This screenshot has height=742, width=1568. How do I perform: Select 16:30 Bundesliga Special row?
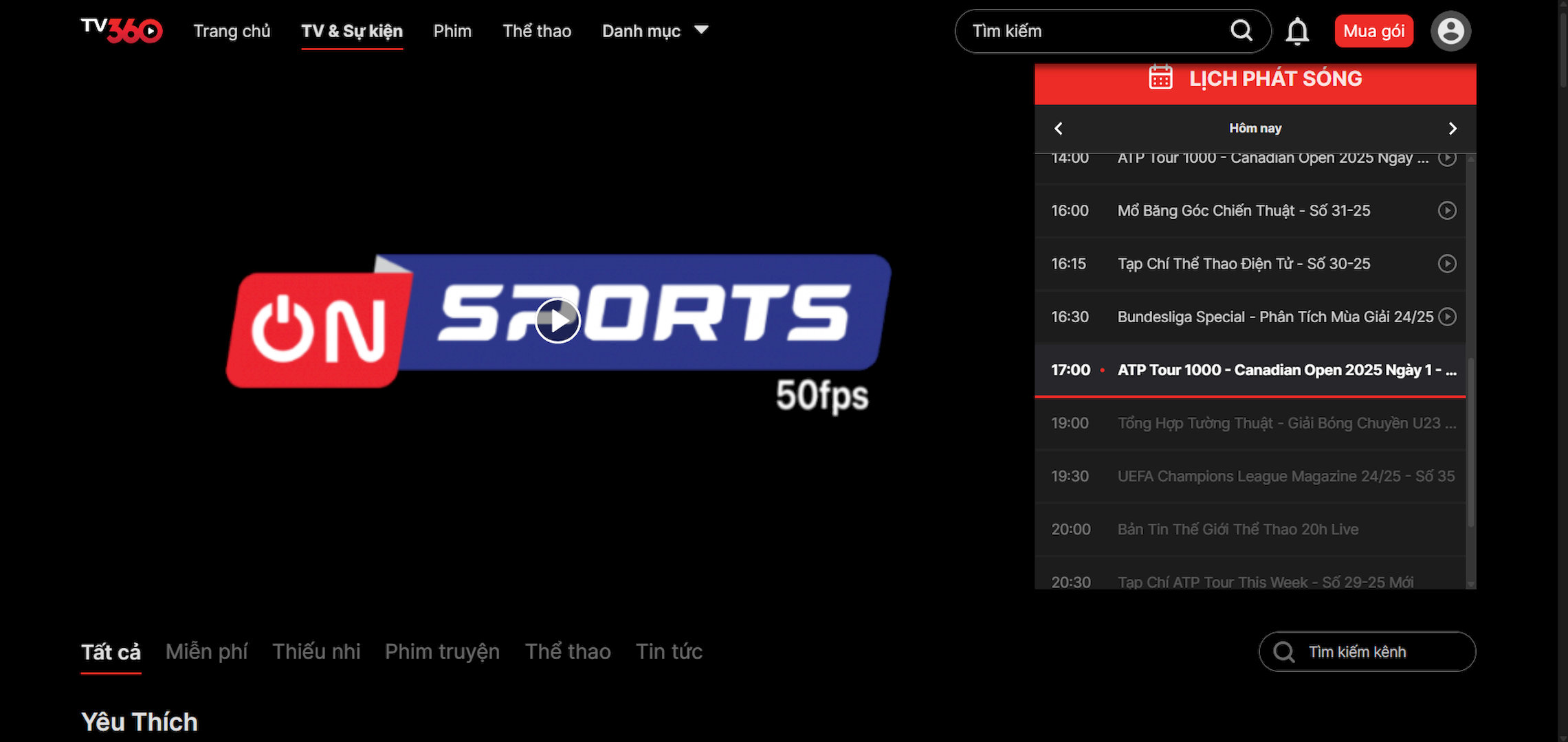pyautogui.click(x=1250, y=317)
